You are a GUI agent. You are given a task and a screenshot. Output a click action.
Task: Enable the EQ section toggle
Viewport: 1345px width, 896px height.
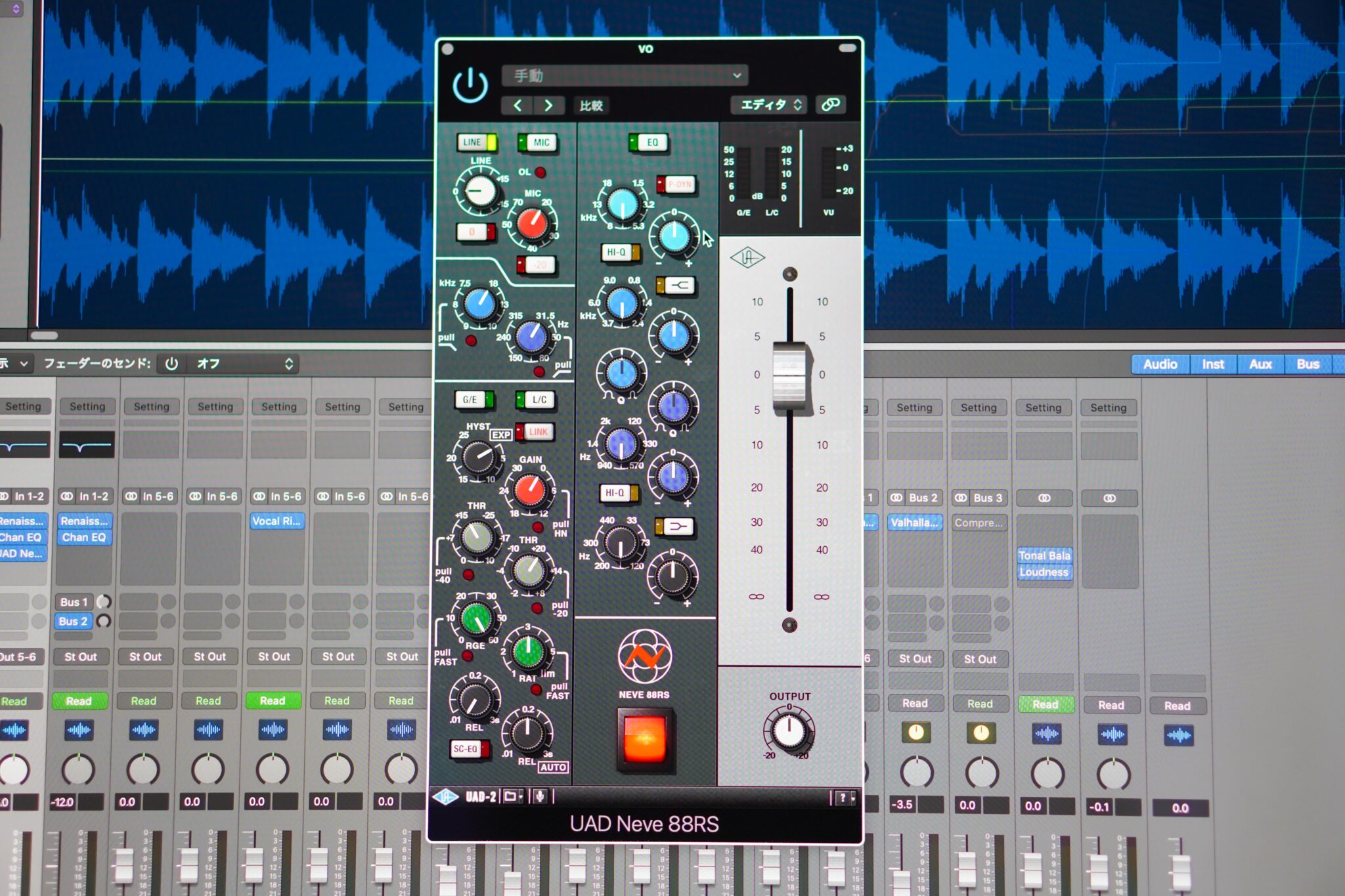pos(647,142)
